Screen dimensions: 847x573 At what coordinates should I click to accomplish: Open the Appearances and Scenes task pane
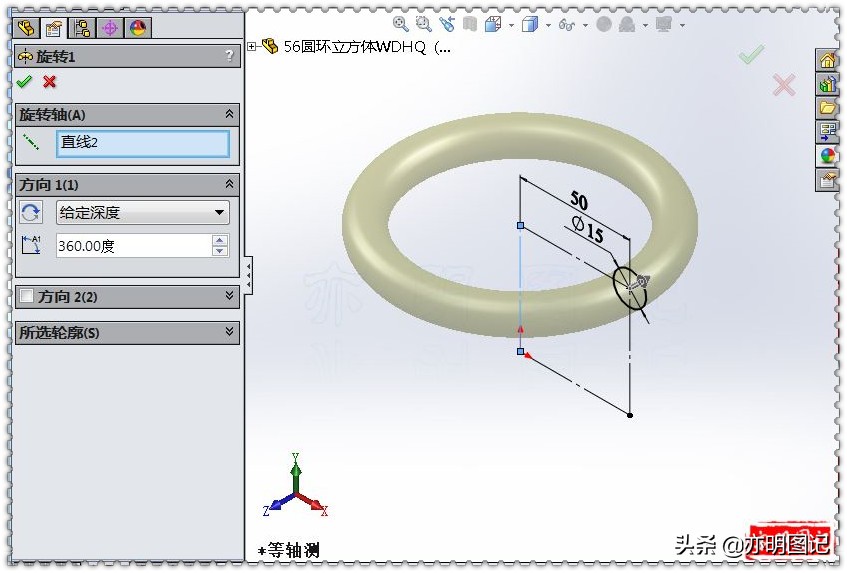click(827, 156)
